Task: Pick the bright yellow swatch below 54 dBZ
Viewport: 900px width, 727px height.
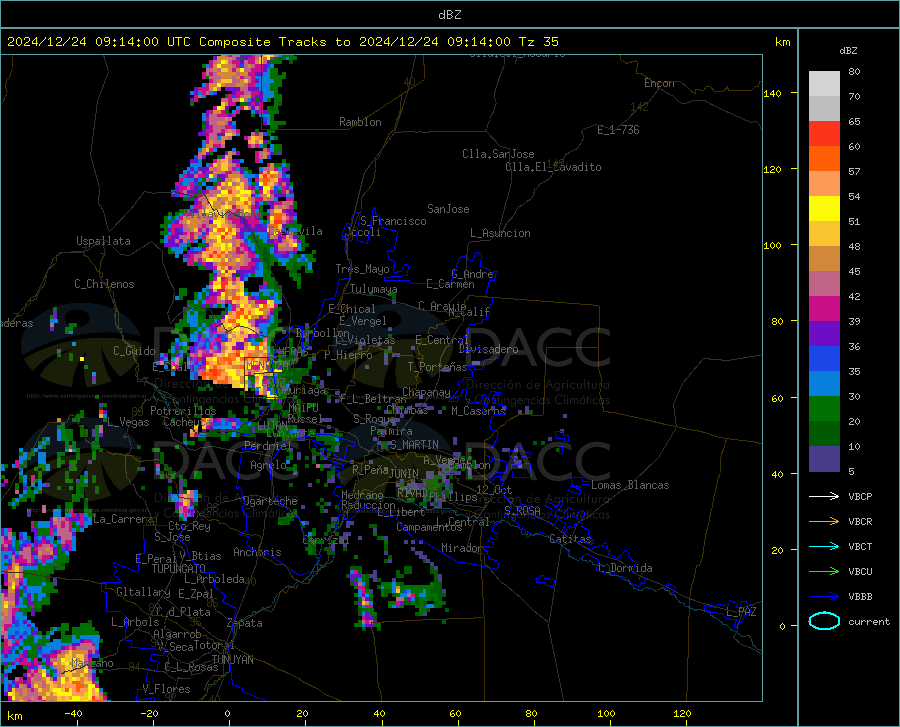Action: [824, 209]
